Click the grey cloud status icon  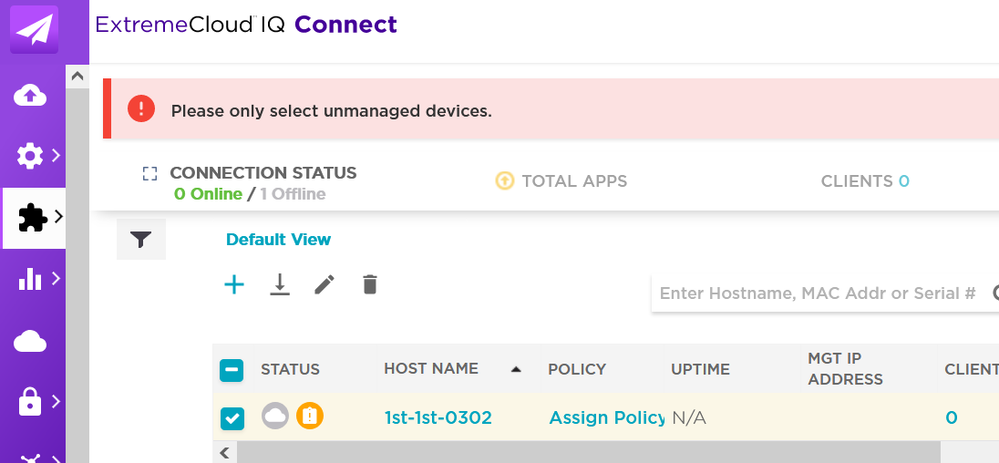pyautogui.click(x=275, y=417)
